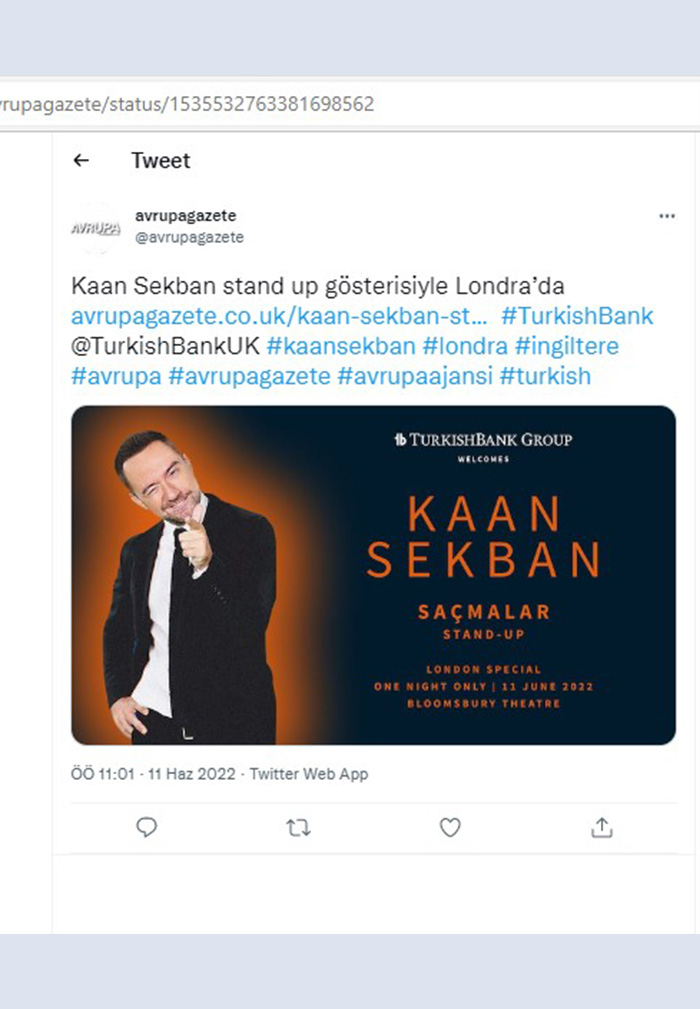Like the tweet with heart icon
This screenshot has width=700, height=1009.
coord(450,827)
